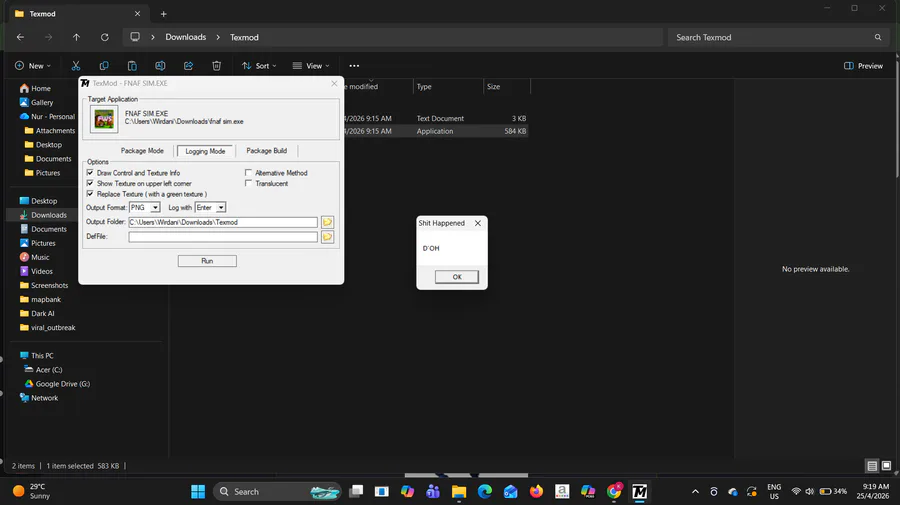Click Texmod in the address breadcrumb
The height and width of the screenshot is (505, 900).
244,37
